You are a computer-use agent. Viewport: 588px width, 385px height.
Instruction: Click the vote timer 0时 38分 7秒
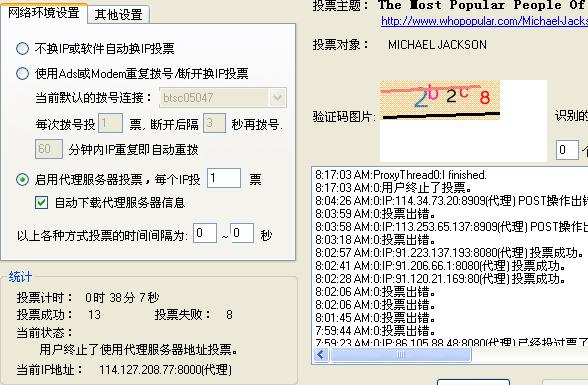click(122, 298)
